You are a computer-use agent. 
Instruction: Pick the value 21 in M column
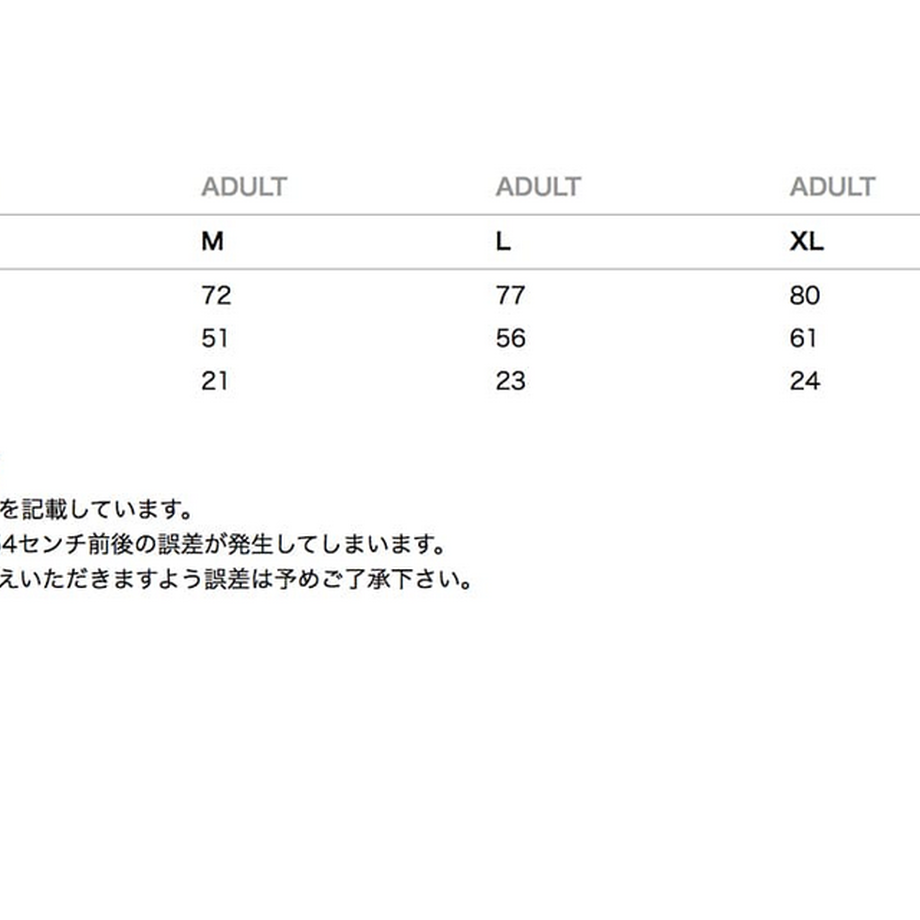point(215,381)
